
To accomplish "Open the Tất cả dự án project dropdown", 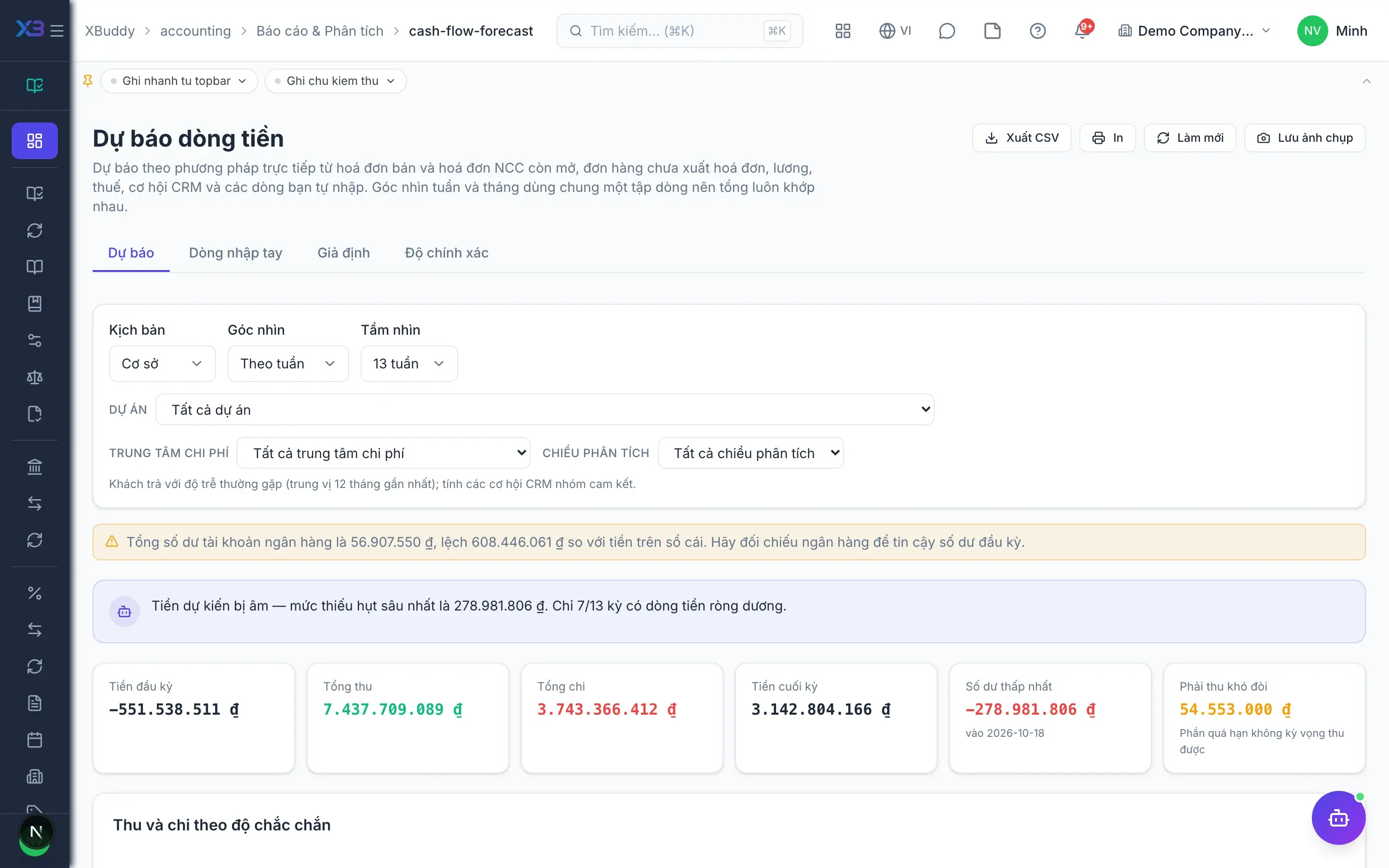I will [x=544, y=409].
